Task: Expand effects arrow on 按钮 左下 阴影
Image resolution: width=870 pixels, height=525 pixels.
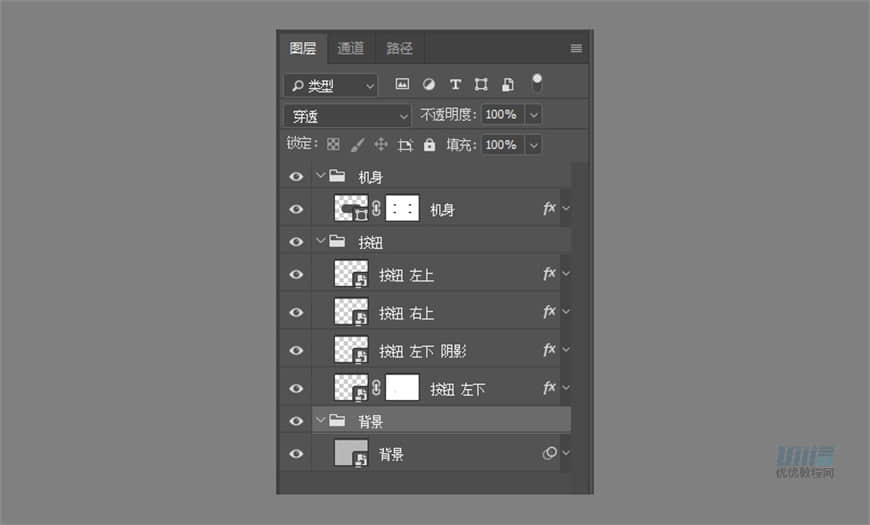Action: coord(566,350)
